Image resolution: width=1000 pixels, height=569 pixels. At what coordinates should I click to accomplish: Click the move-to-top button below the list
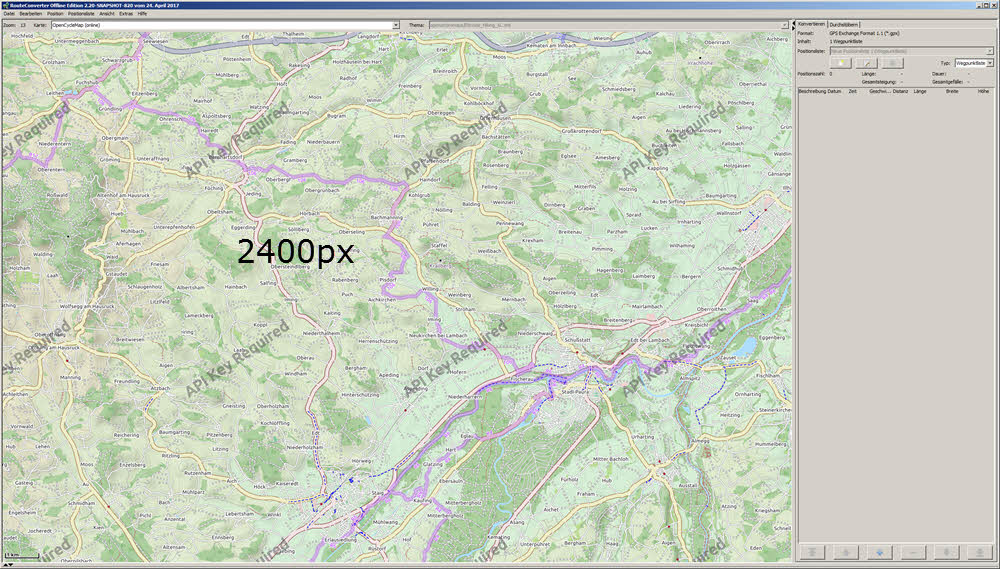(812, 552)
